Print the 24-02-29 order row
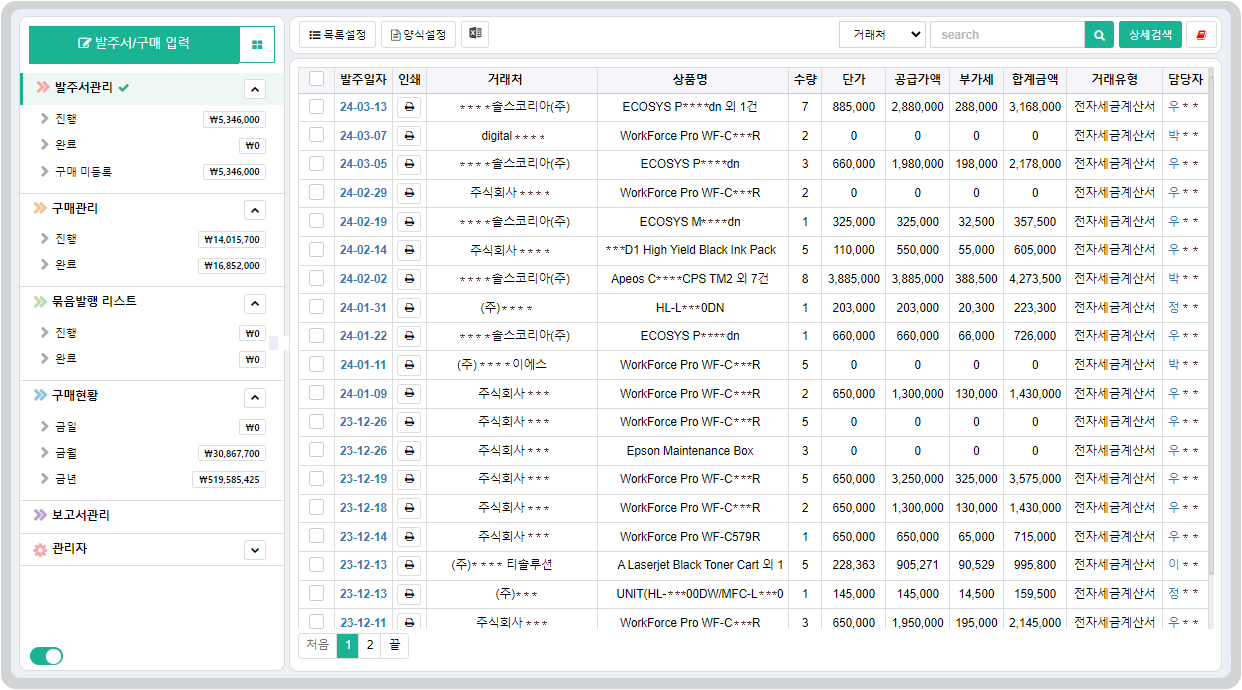This screenshot has height=690, width=1242. coord(409,193)
